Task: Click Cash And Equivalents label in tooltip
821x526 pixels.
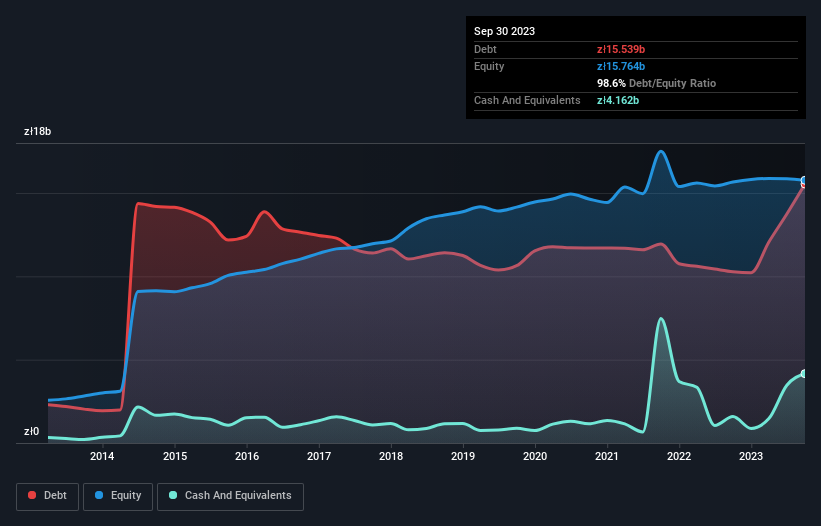Action: pyautogui.click(x=527, y=100)
